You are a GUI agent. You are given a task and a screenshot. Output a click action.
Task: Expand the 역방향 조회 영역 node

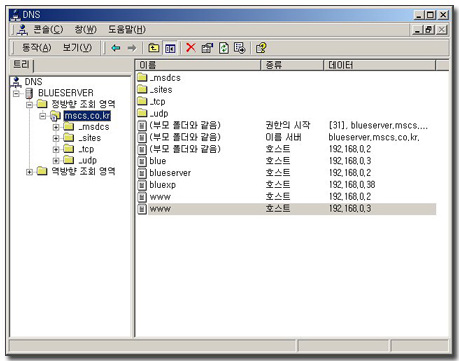coord(29,172)
